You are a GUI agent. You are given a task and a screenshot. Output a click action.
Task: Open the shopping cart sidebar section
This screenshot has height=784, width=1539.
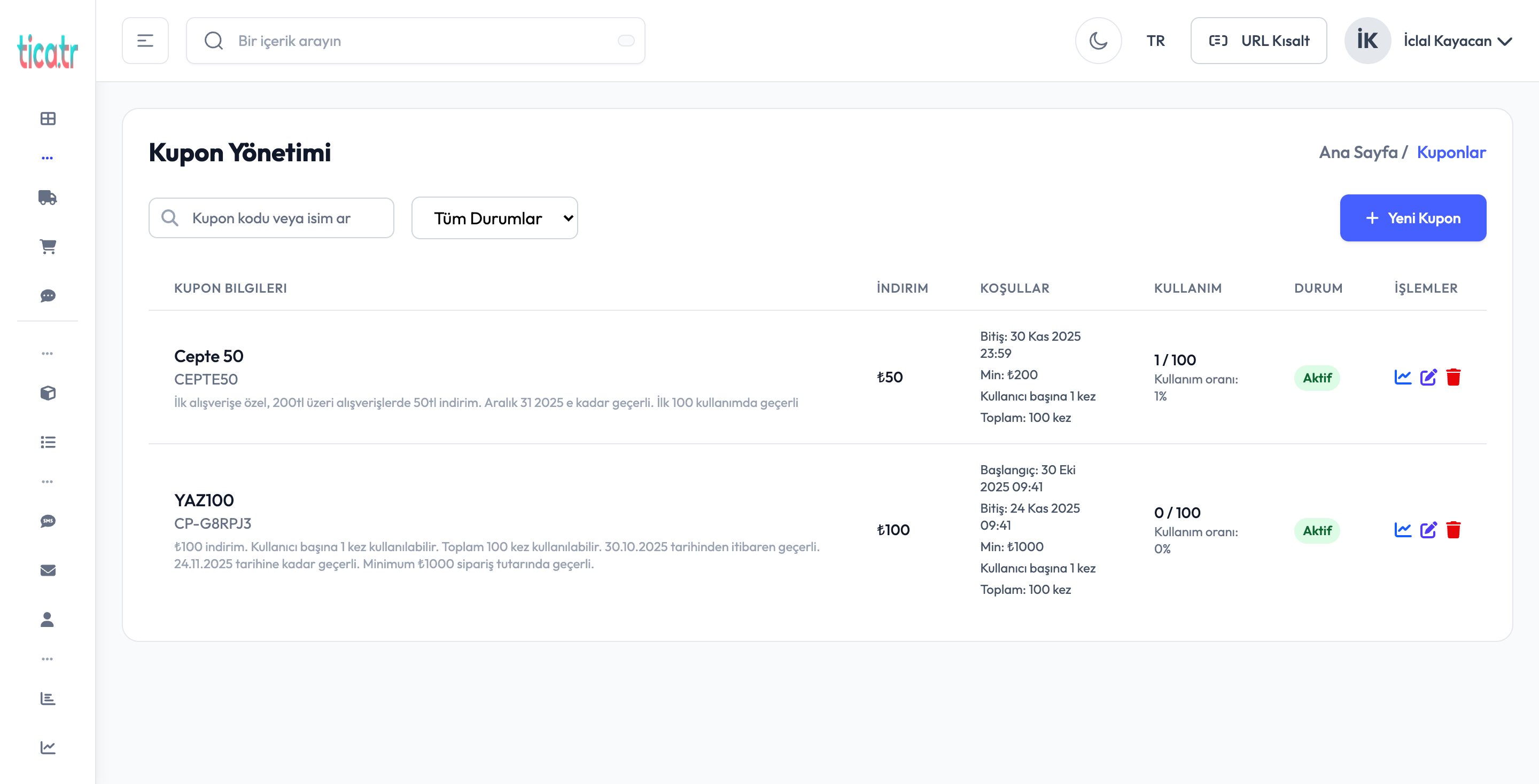coord(48,247)
